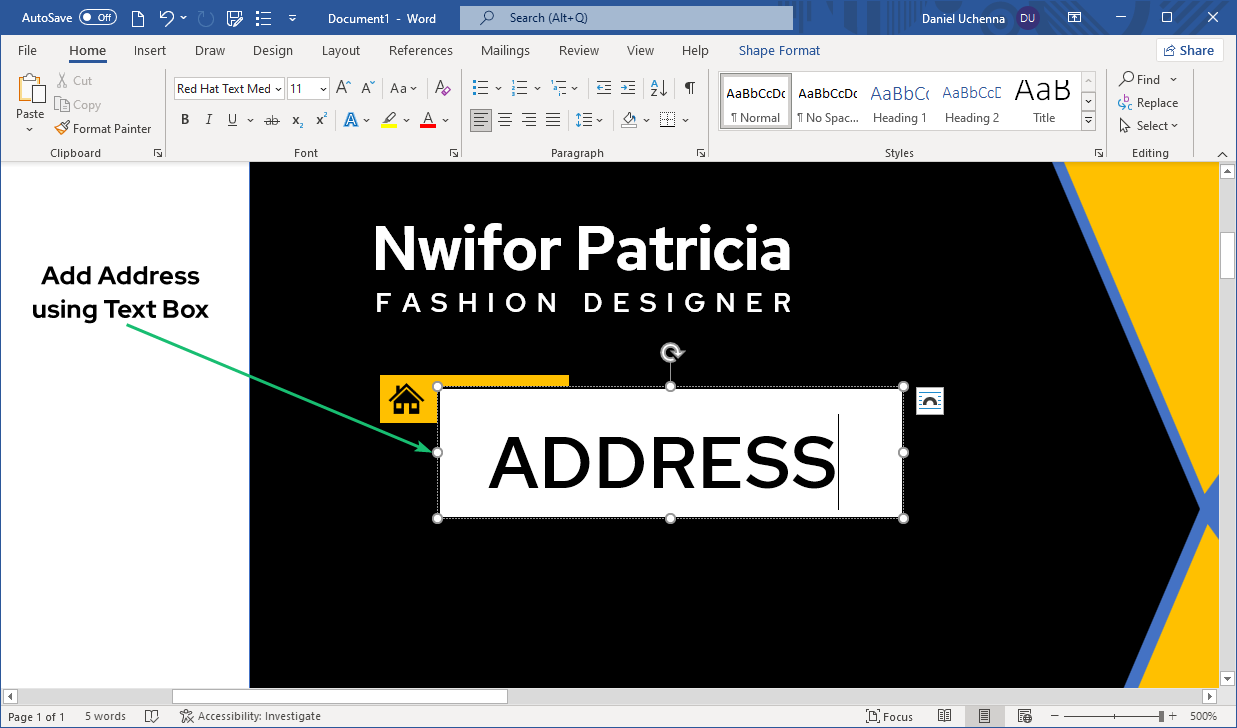Click the zoom slider in status bar
Viewport: 1237px width, 728px height.
(1111, 716)
